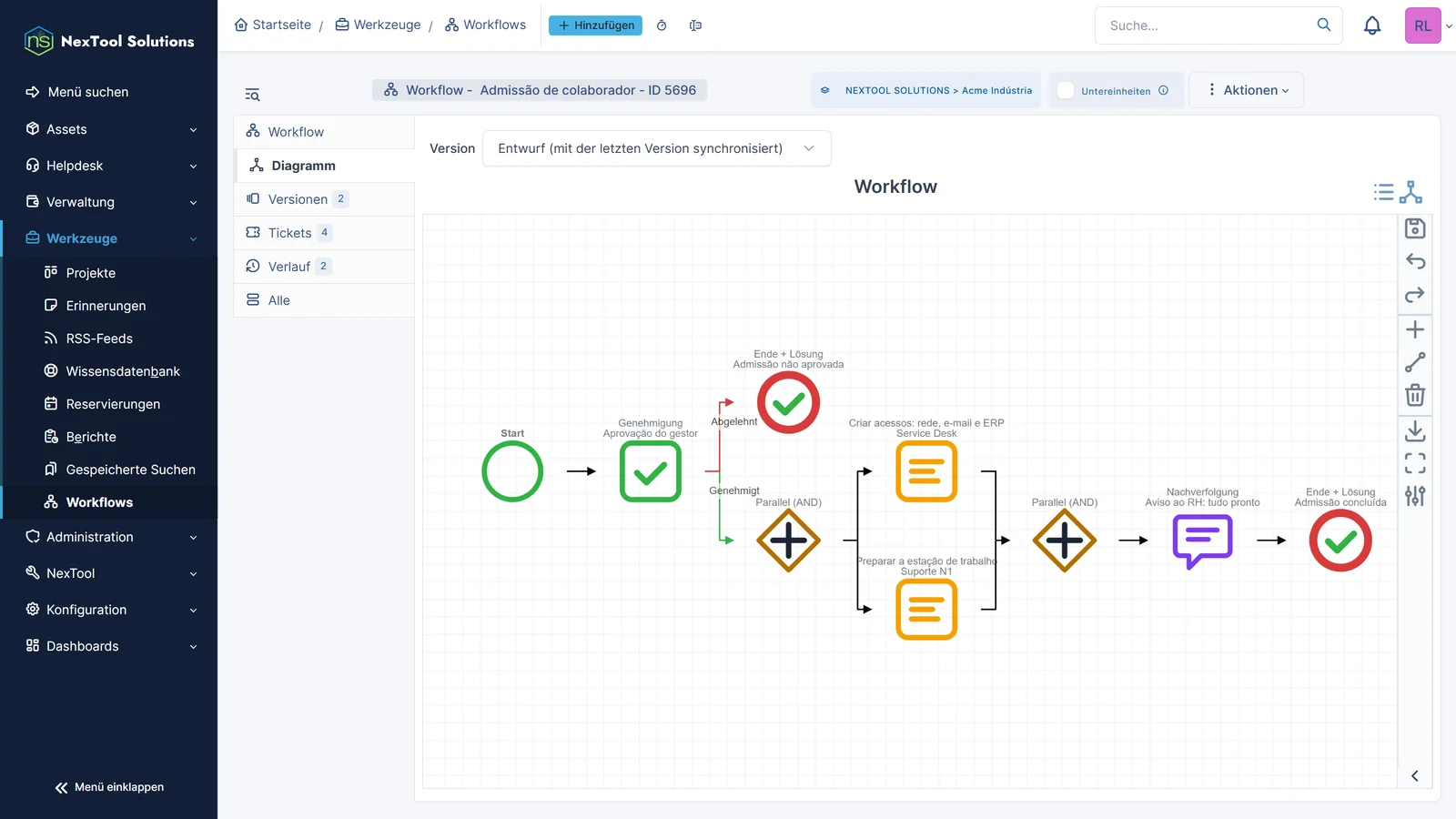Collapse panel with bottom-right chevron
The image size is (1456, 819).
[x=1415, y=776]
